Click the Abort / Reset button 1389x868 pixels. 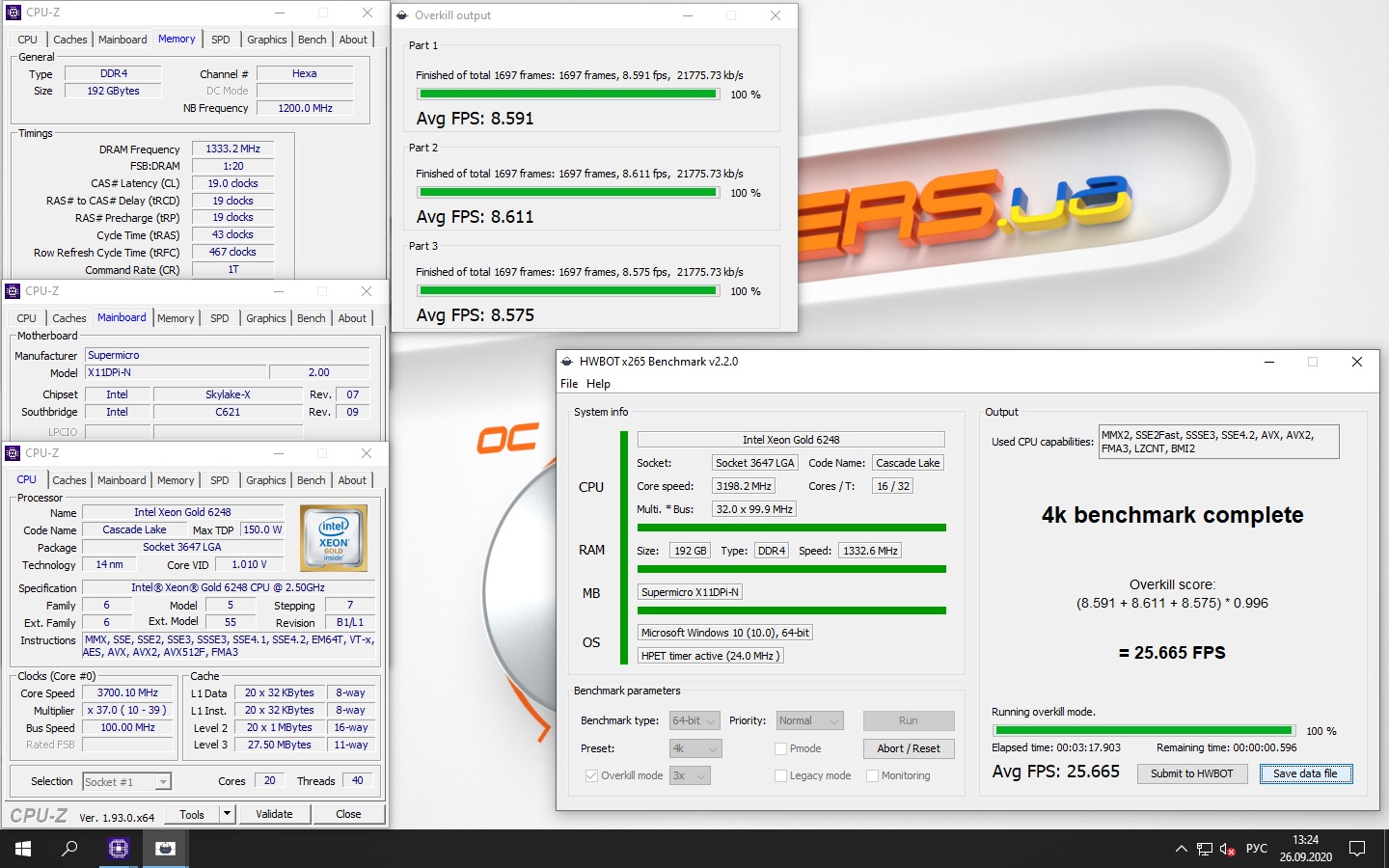[x=909, y=748]
